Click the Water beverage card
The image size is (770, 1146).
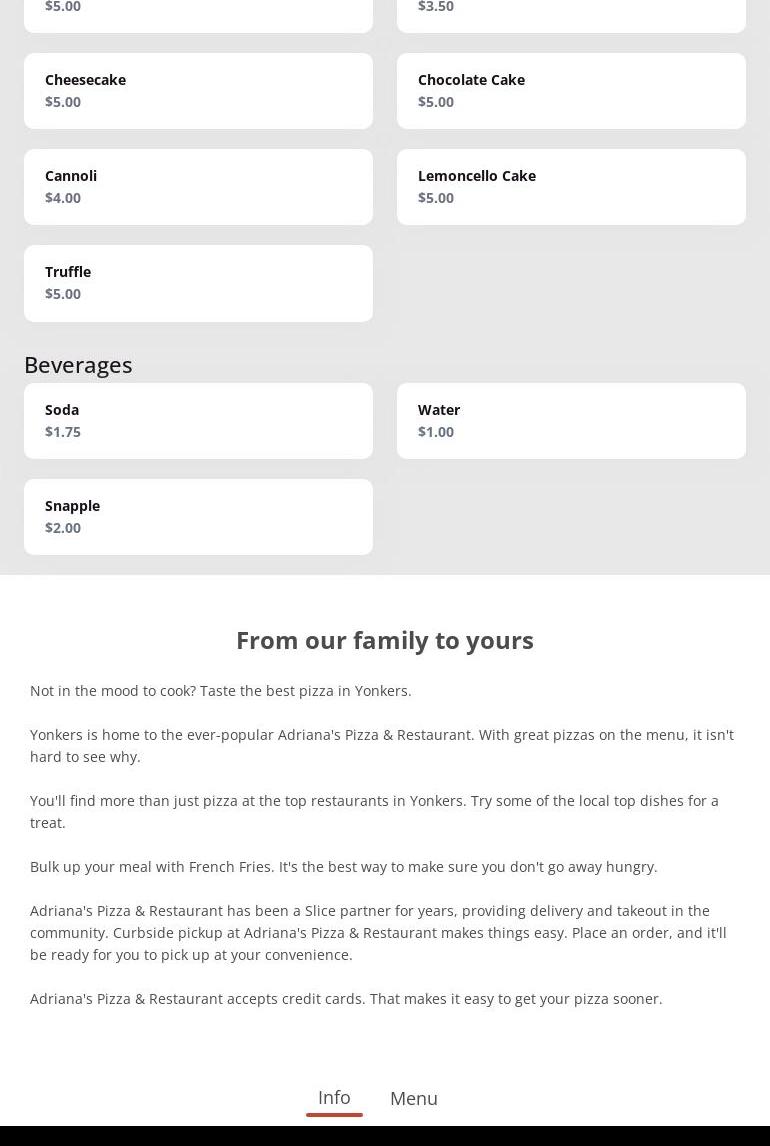[571, 421]
